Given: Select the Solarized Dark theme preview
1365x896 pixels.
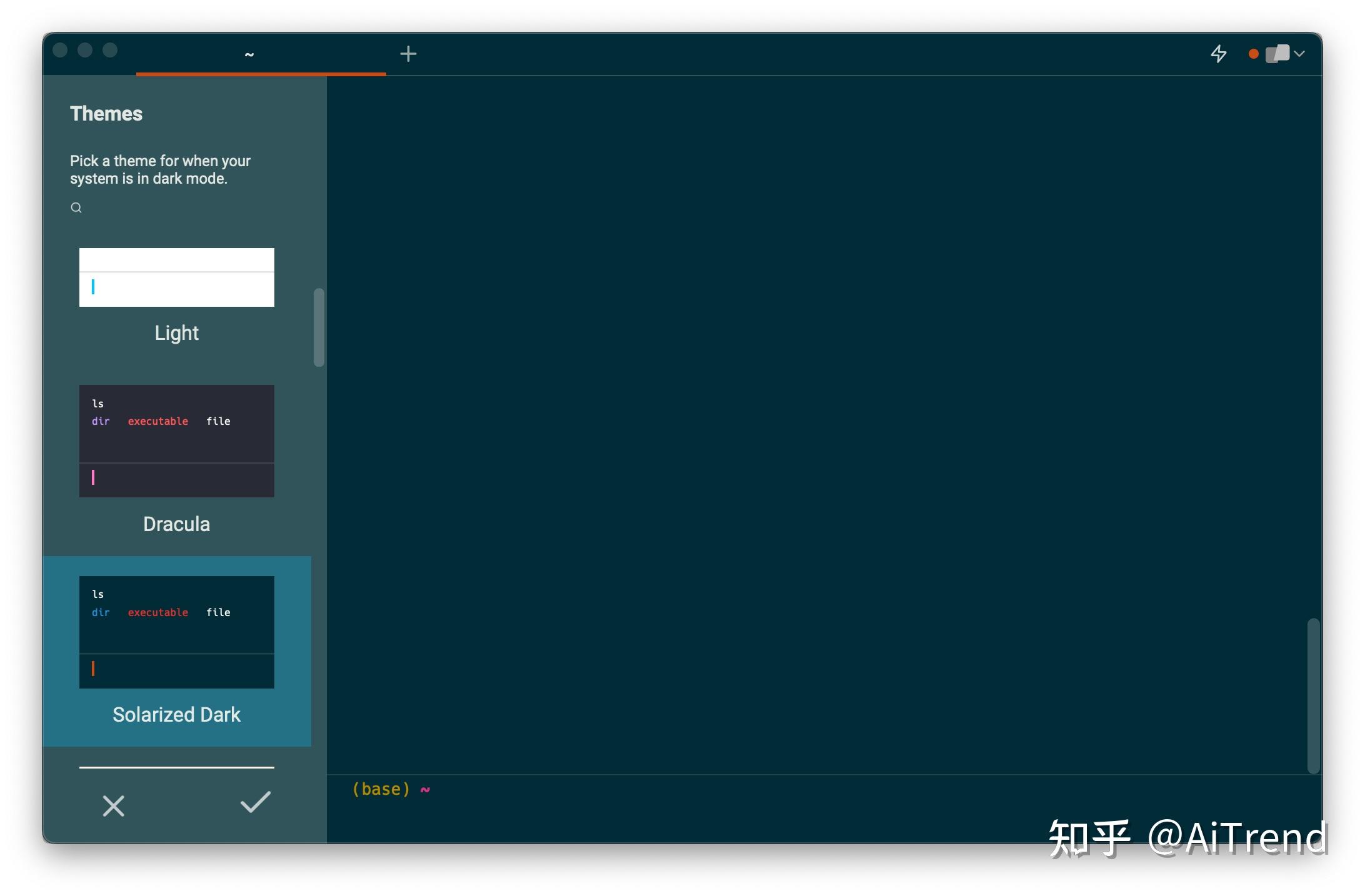Looking at the screenshot, I should click(x=176, y=632).
